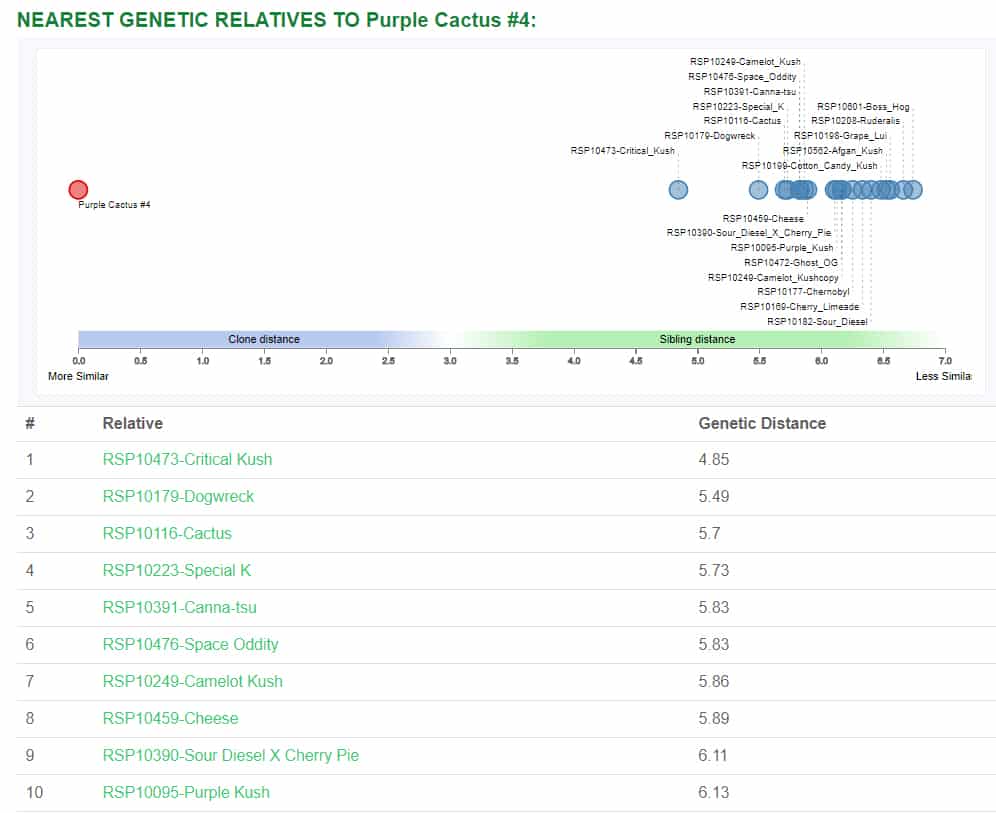The width and height of the screenshot is (996, 813).
Task: Click the red Purple Cactus #4 data point
Action: click(78, 190)
